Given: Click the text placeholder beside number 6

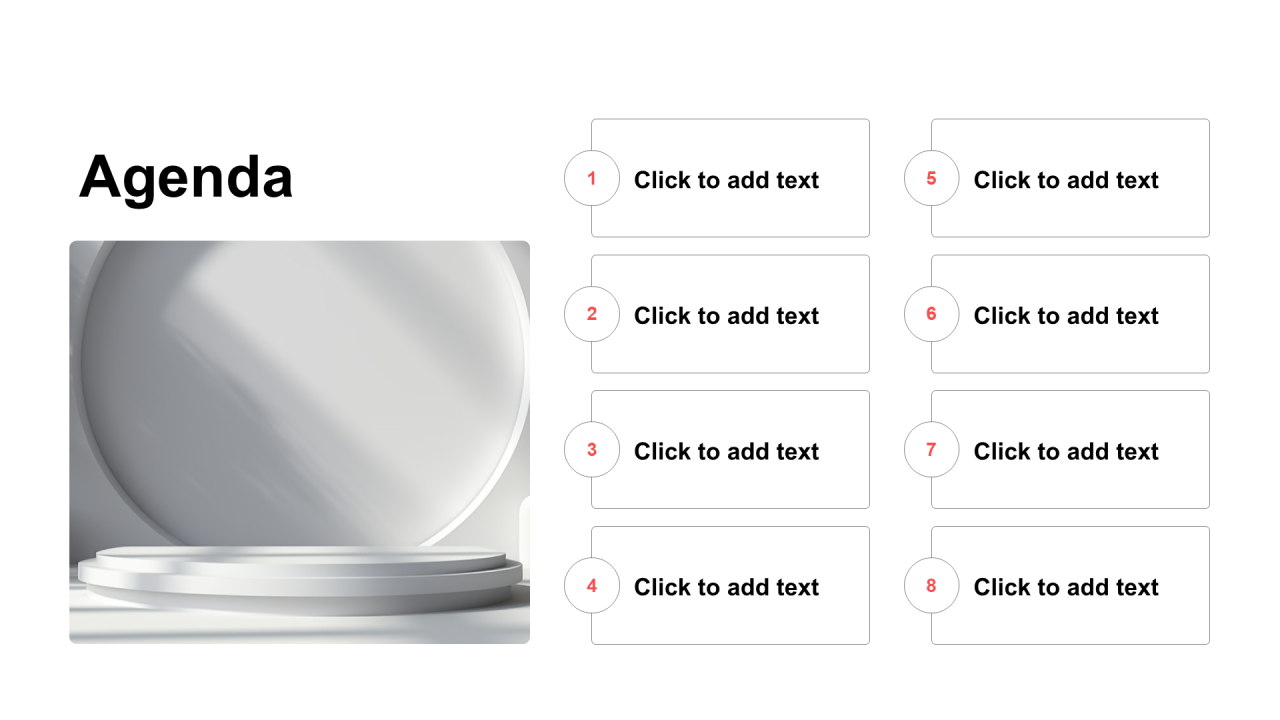Looking at the screenshot, I should [x=1070, y=314].
